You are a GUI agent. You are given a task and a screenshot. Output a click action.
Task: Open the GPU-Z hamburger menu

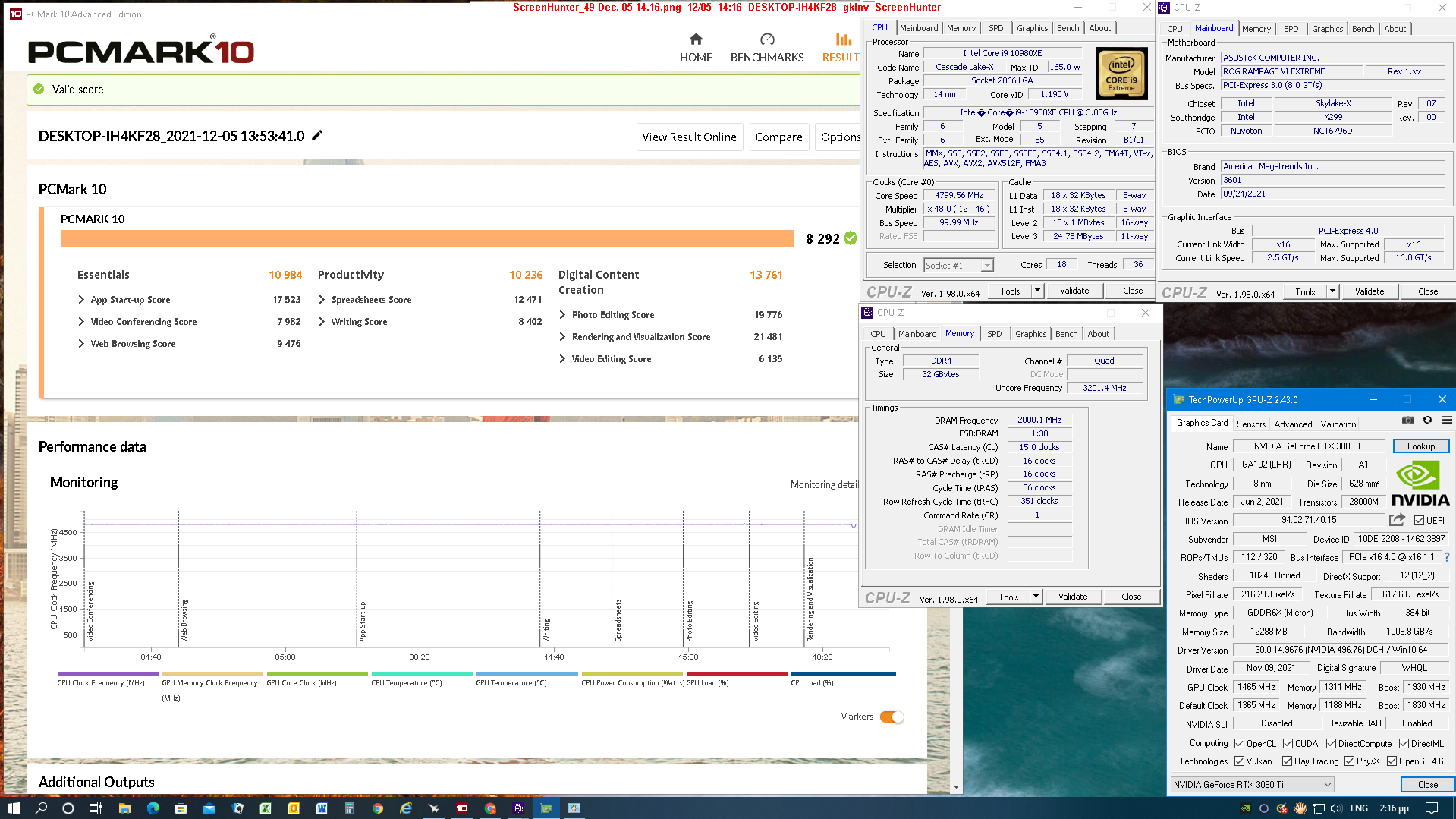[x=1447, y=421]
